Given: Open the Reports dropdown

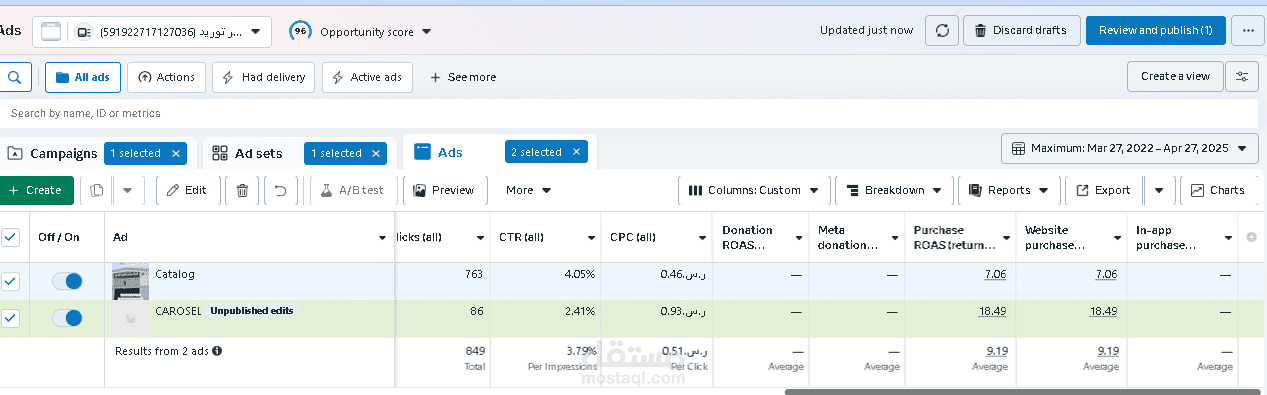Looking at the screenshot, I should tap(1008, 190).
